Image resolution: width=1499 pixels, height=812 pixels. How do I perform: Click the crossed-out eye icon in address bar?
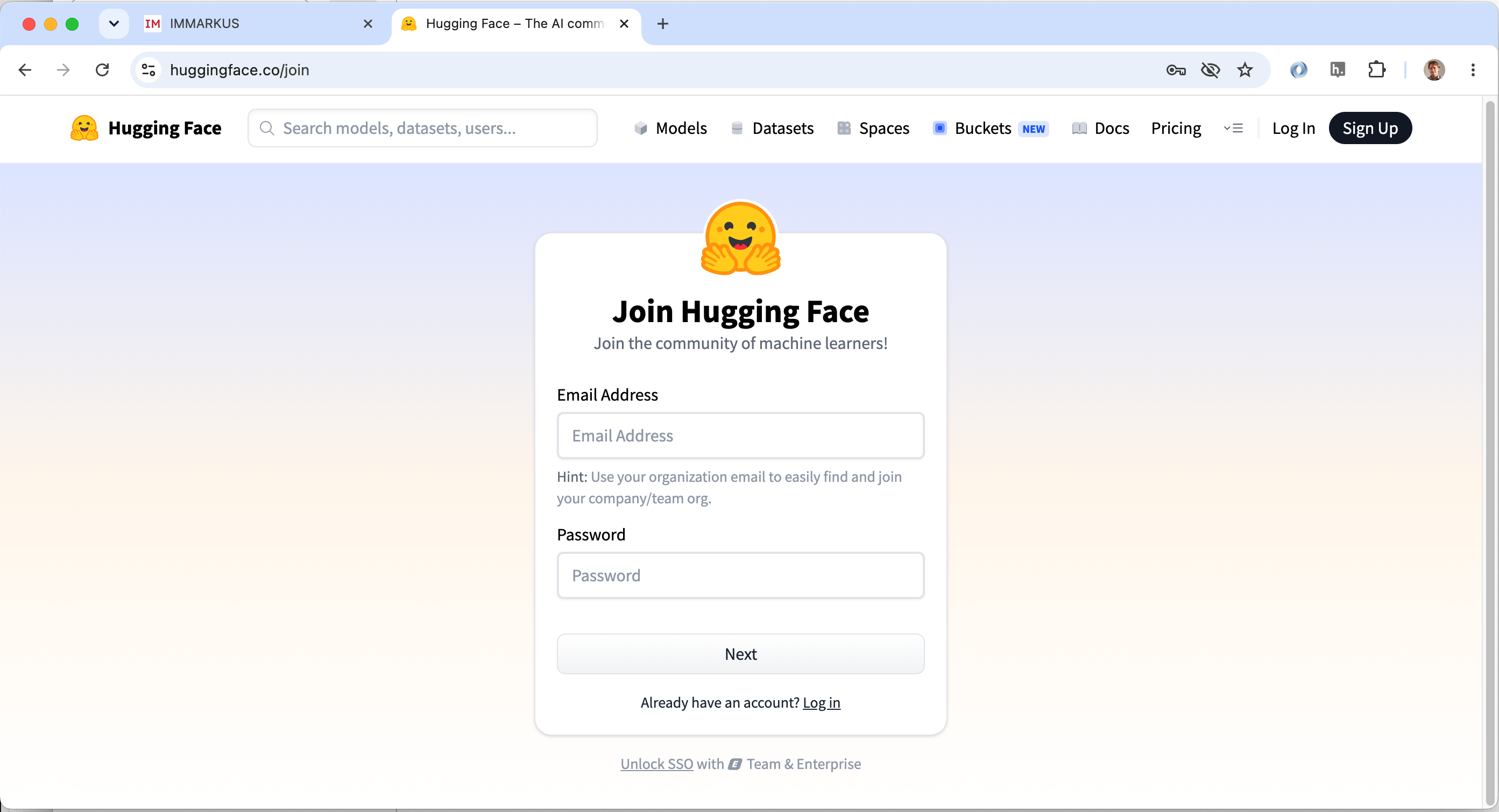coord(1211,70)
